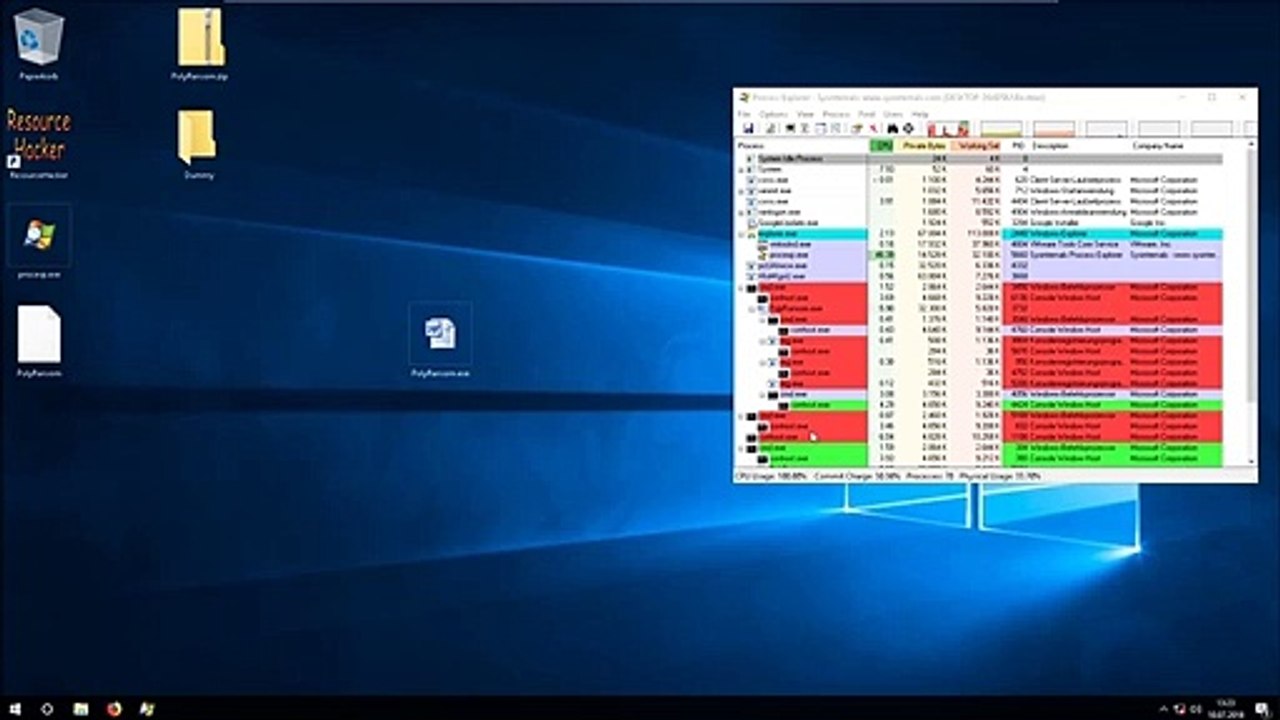This screenshot has width=1280, height=720.
Task: Click the Cortana search circle in taskbar
Action: click(47, 708)
